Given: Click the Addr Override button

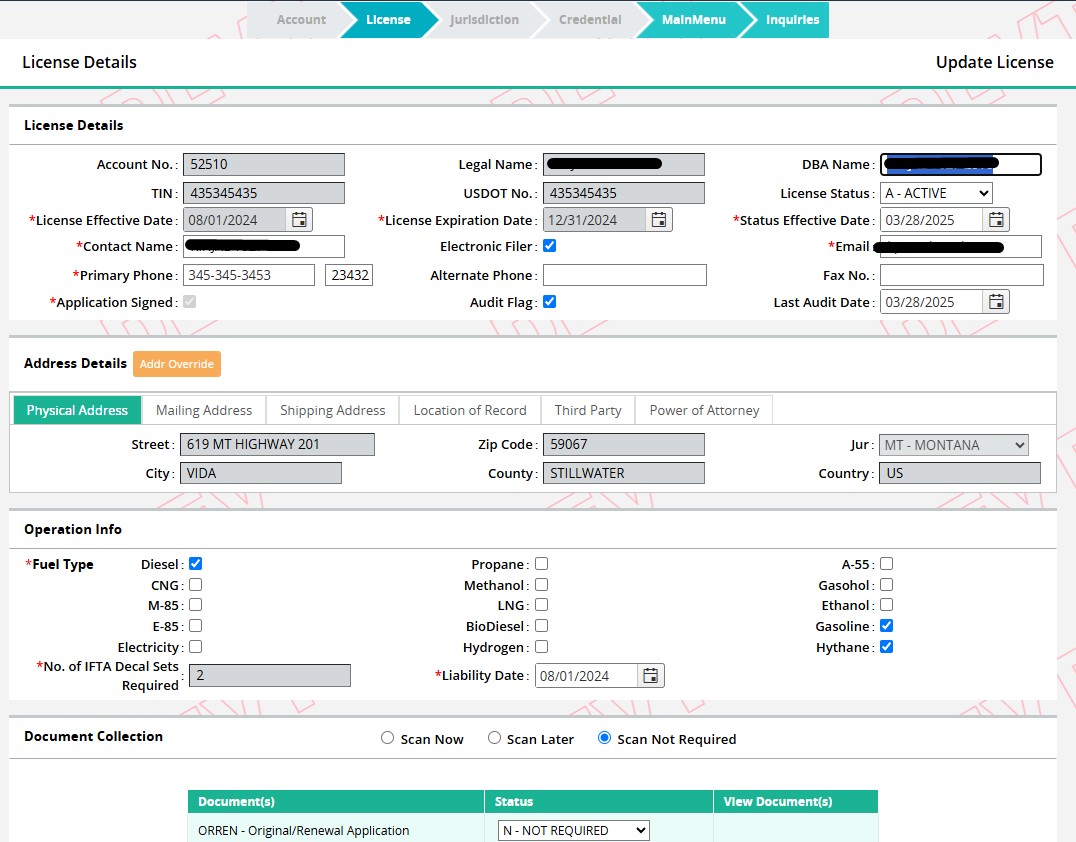Looking at the screenshot, I should pos(177,364).
